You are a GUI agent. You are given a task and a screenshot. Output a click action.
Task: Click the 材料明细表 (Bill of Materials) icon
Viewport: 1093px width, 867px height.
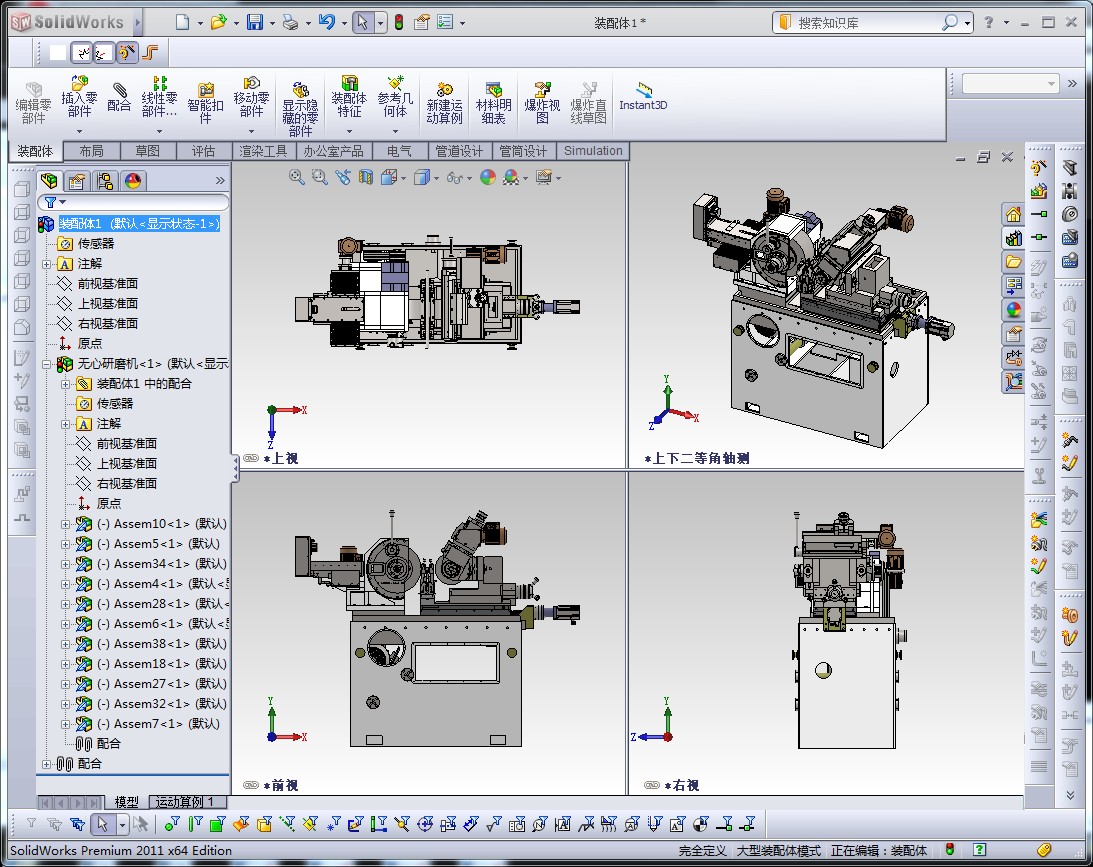click(x=493, y=90)
